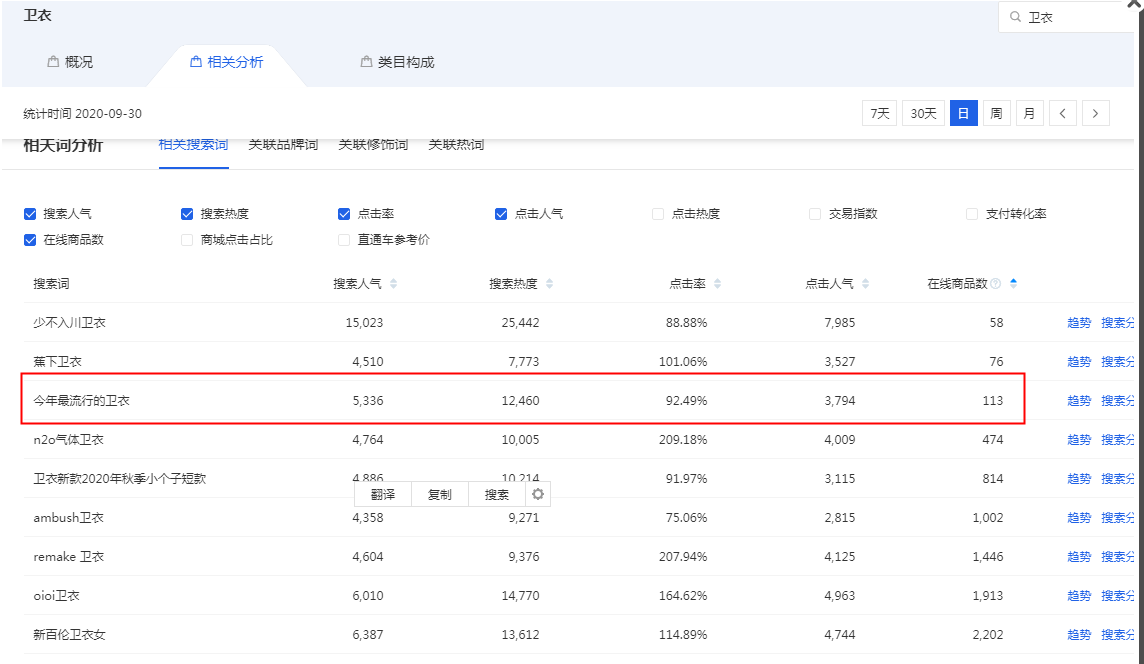Open 趋势 for 新百伦卫衣女

[1079, 635]
